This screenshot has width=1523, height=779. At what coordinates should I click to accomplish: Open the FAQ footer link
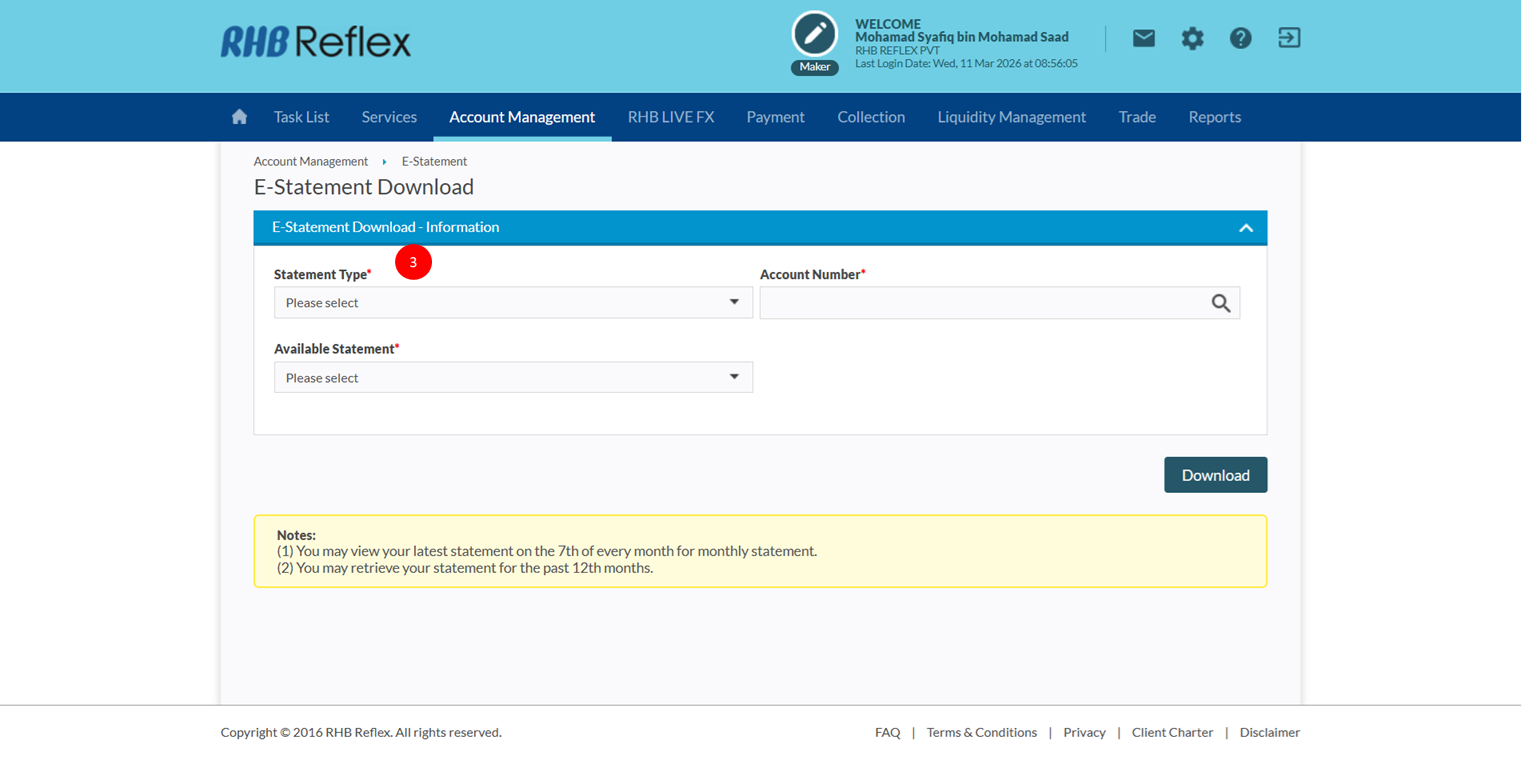887,732
